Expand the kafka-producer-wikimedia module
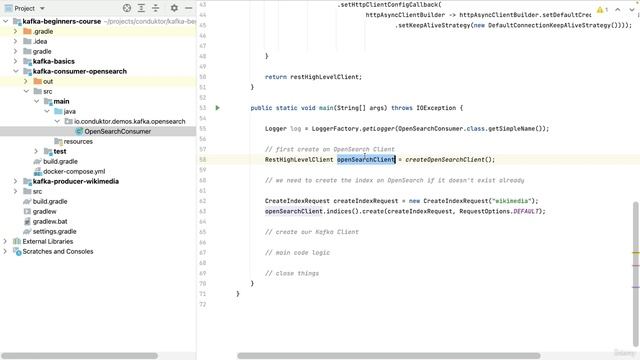Image resolution: width=640 pixels, height=360 pixels. click(x=16, y=181)
